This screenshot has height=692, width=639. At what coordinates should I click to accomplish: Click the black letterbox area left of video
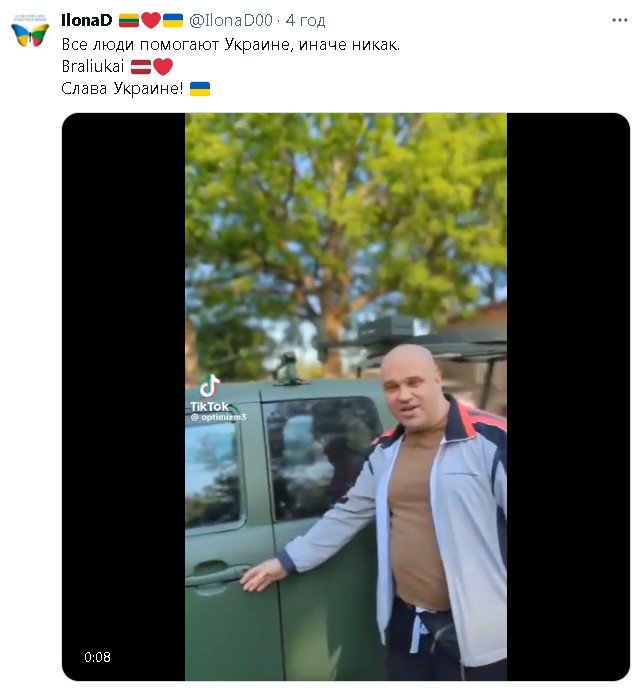[124, 397]
